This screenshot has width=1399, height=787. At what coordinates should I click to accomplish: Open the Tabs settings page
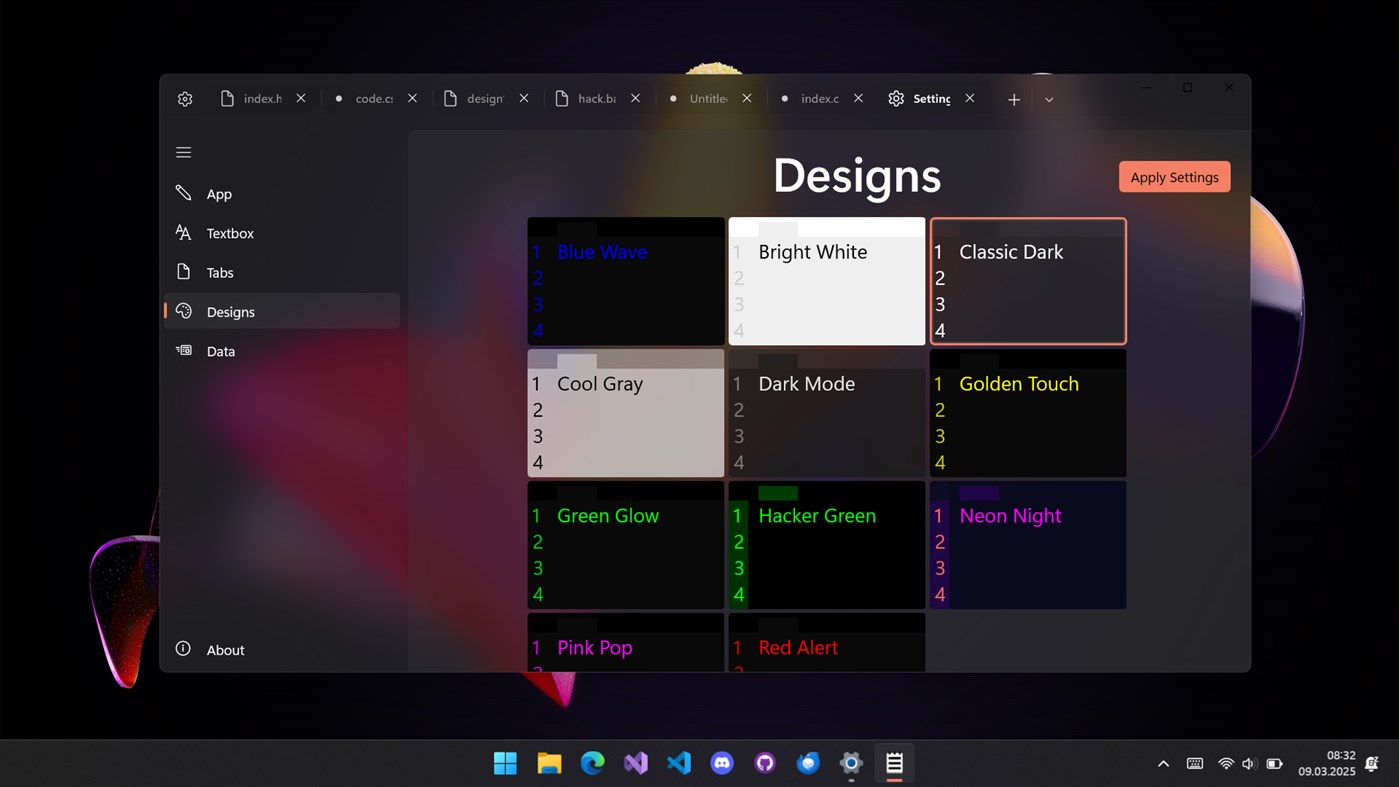[x=282, y=272]
